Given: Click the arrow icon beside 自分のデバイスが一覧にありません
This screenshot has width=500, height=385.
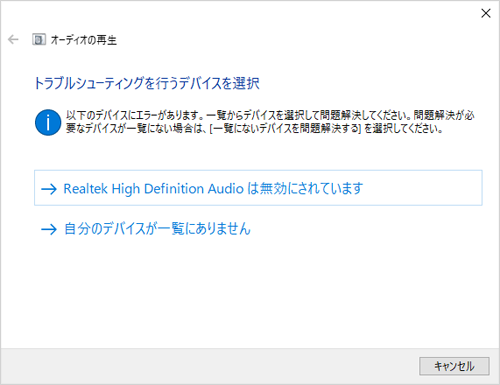Looking at the screenshot, I should pyautogui.click(x=49, y=229).
